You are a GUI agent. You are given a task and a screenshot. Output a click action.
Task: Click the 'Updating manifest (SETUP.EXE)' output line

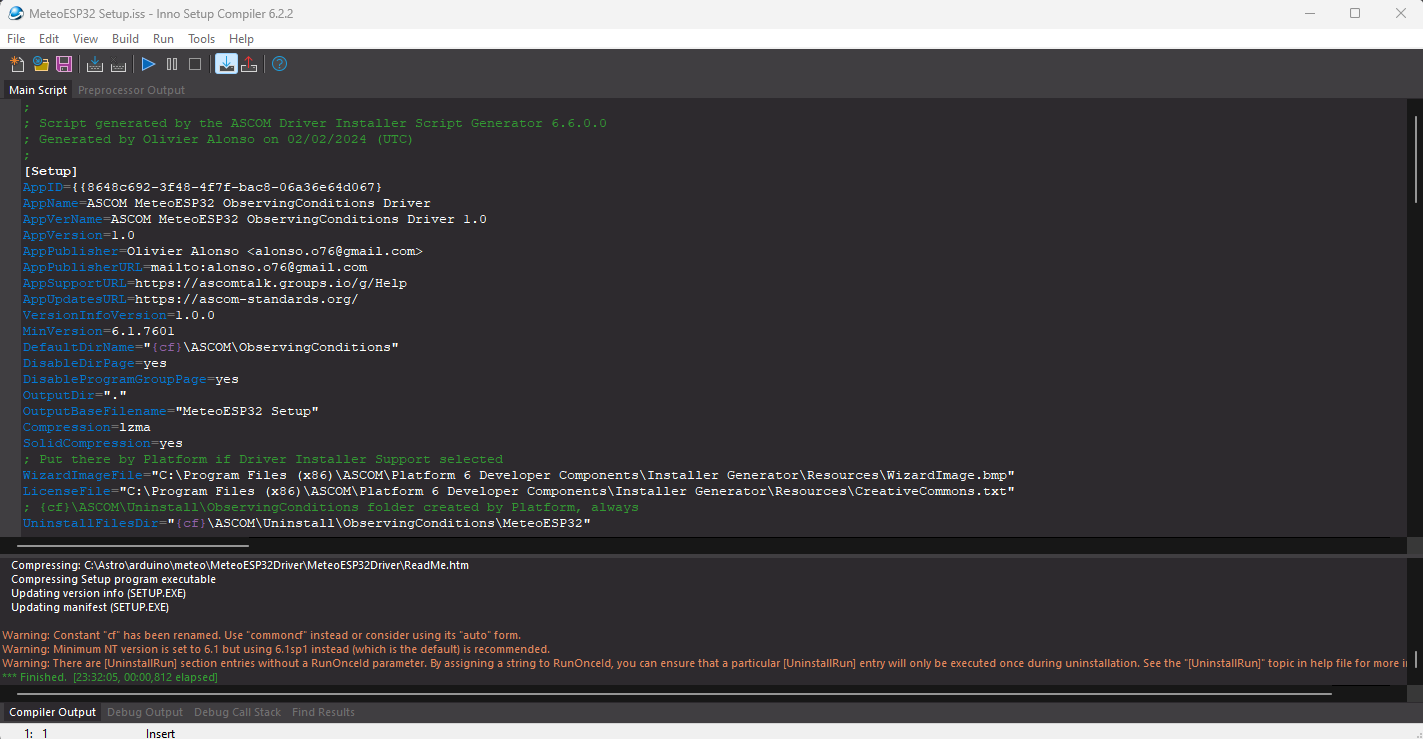click(x=90, y=607)
